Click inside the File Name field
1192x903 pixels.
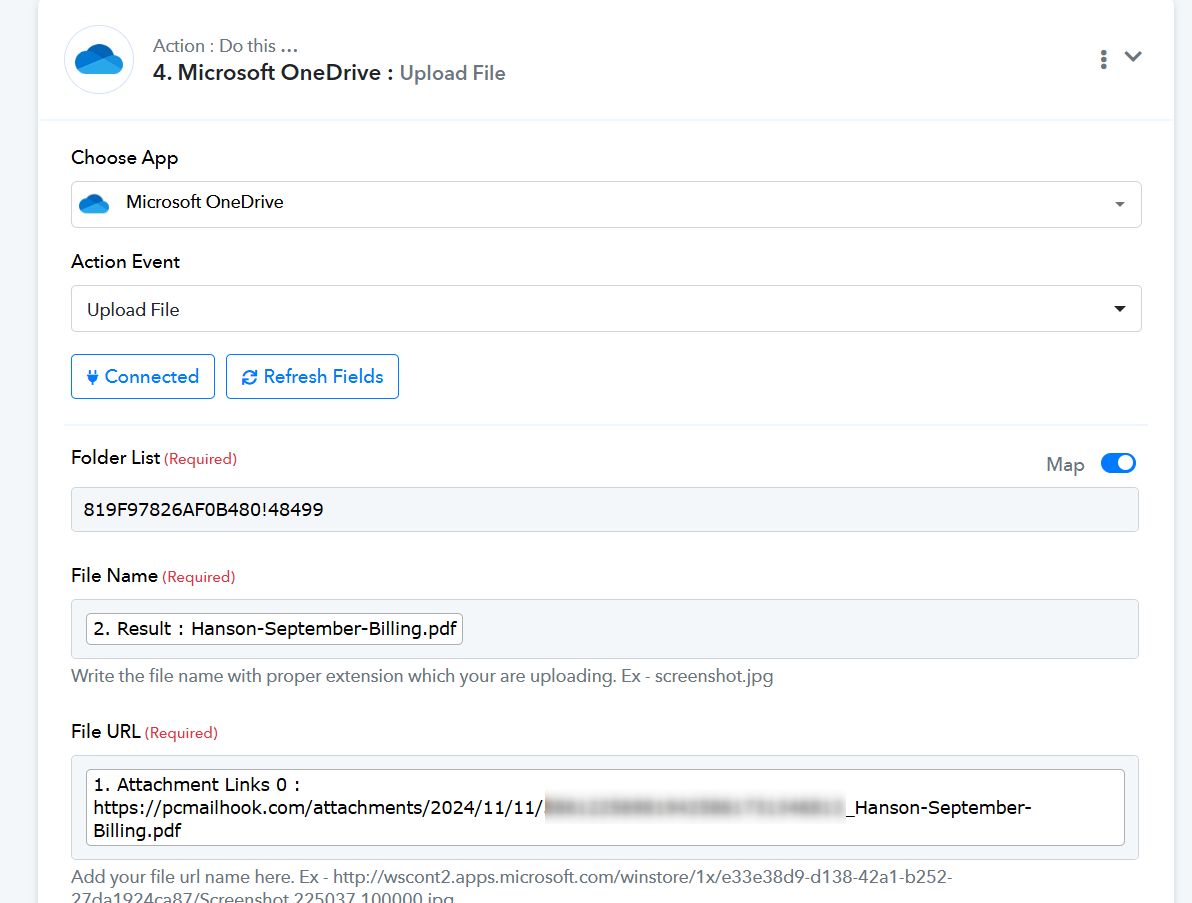click(x=604, y=629)
